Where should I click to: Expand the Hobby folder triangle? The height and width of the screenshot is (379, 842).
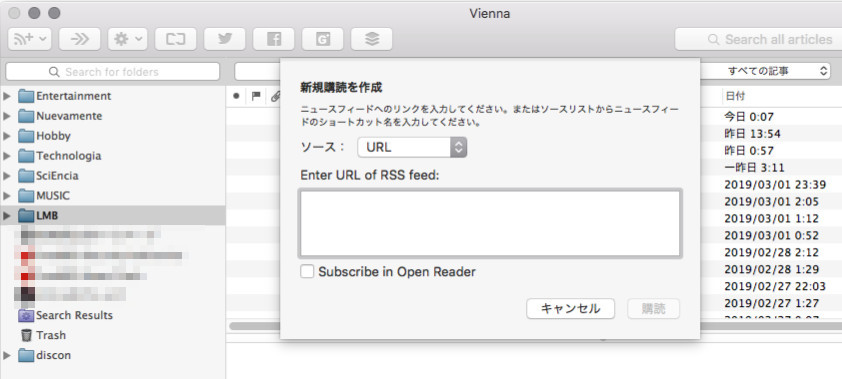(x=7, y=136)
